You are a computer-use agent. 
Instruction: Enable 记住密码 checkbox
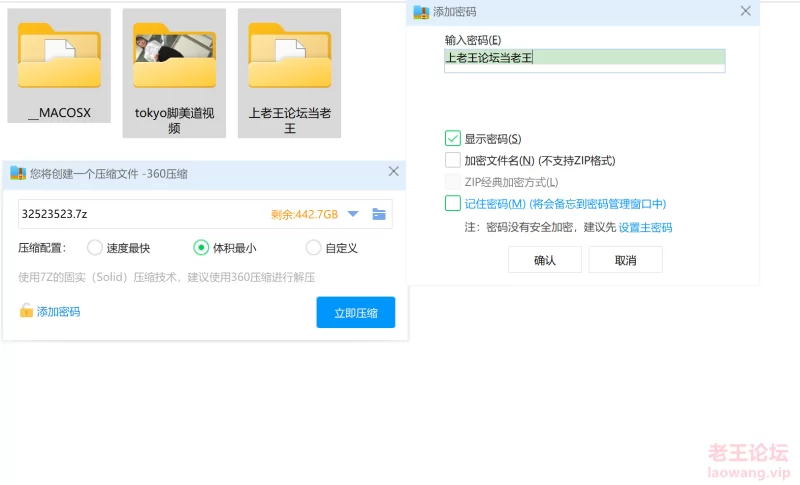point(453,203)
